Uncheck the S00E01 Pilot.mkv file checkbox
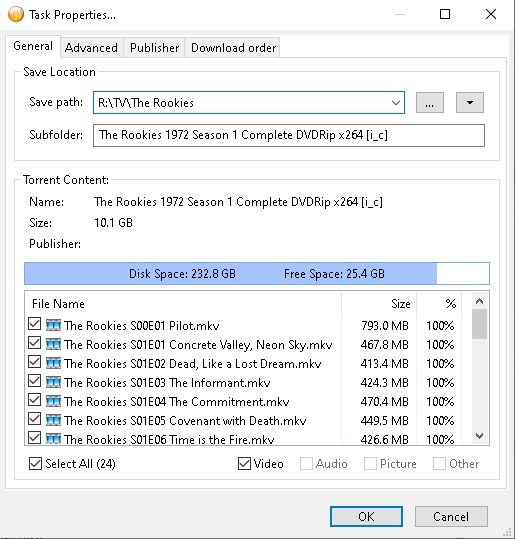515x539 pixels. [x=34, y=324]
